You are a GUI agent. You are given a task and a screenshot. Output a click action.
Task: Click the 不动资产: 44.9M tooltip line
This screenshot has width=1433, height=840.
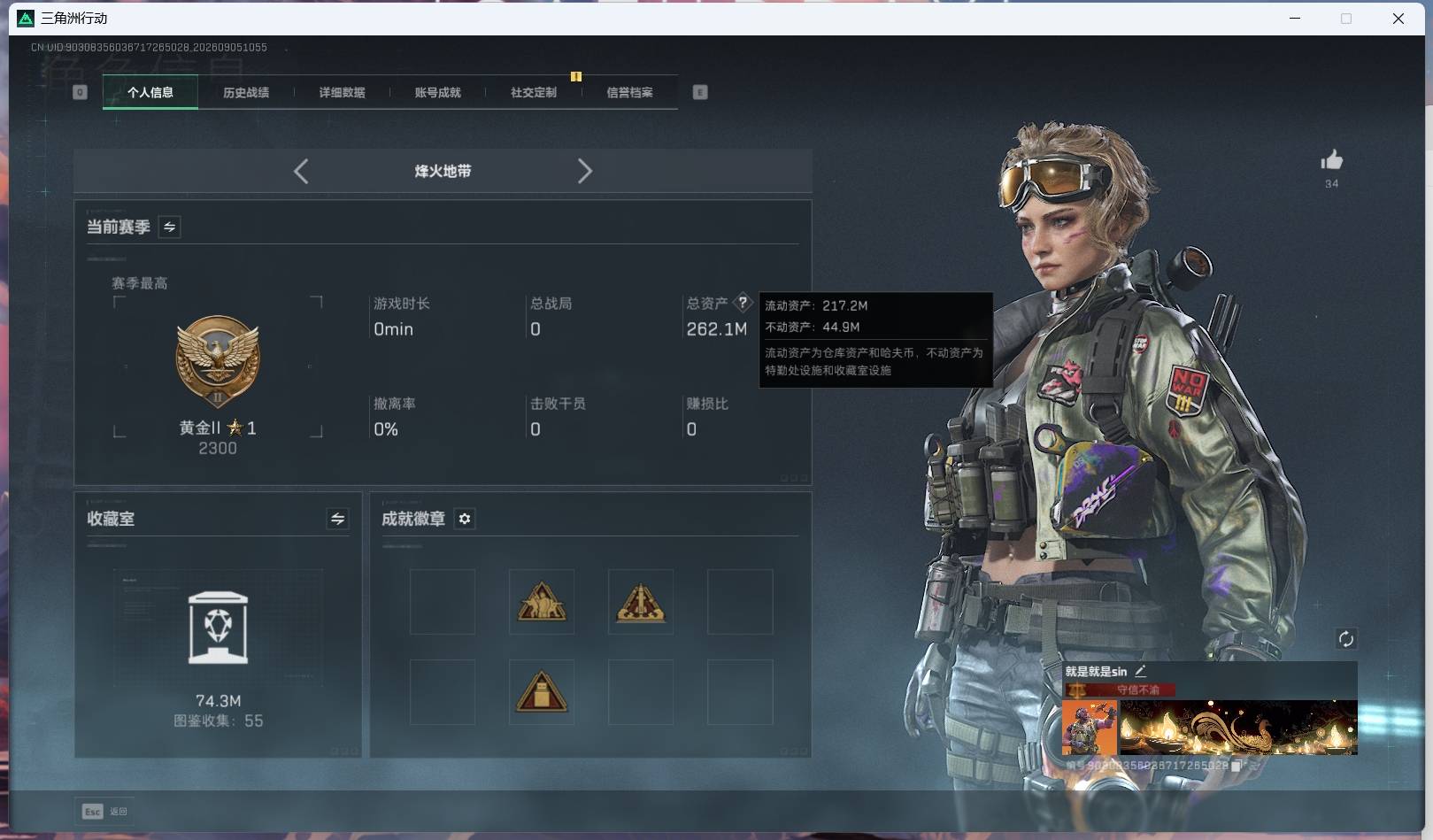813,327
